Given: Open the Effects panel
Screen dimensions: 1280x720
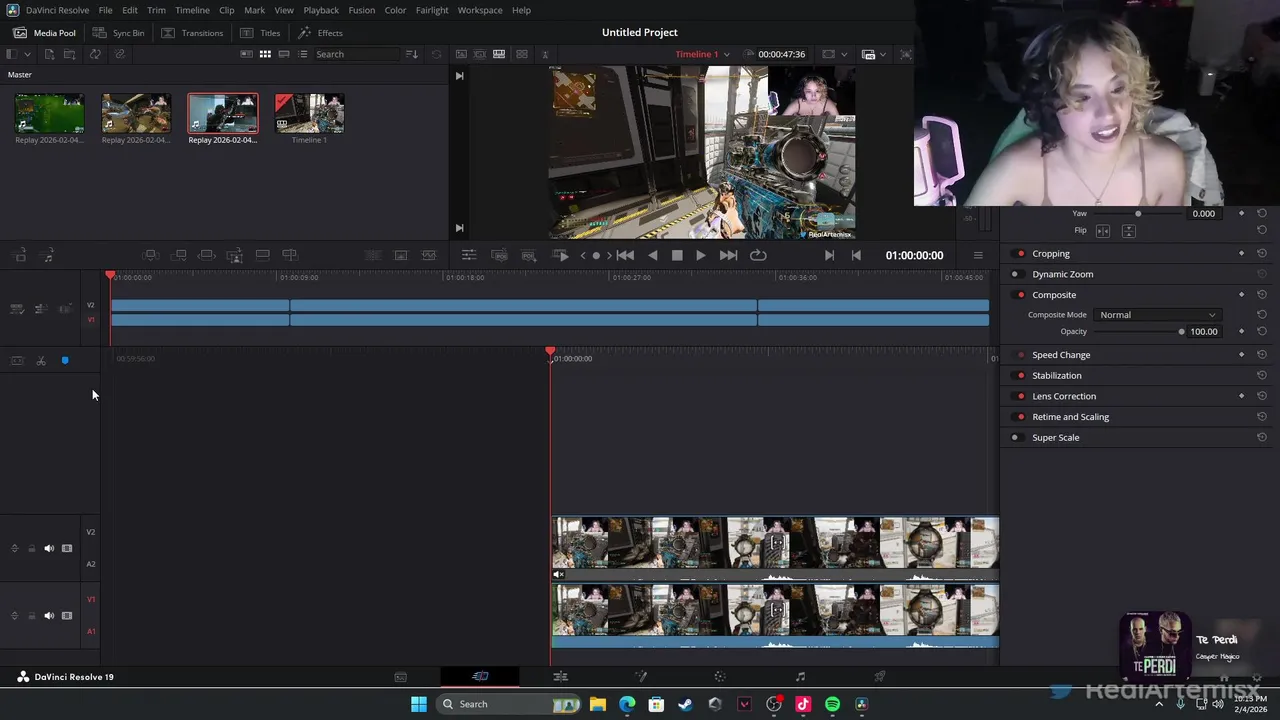Looking at the screenshot, I should pyautogui.click(x=320, y=33).
